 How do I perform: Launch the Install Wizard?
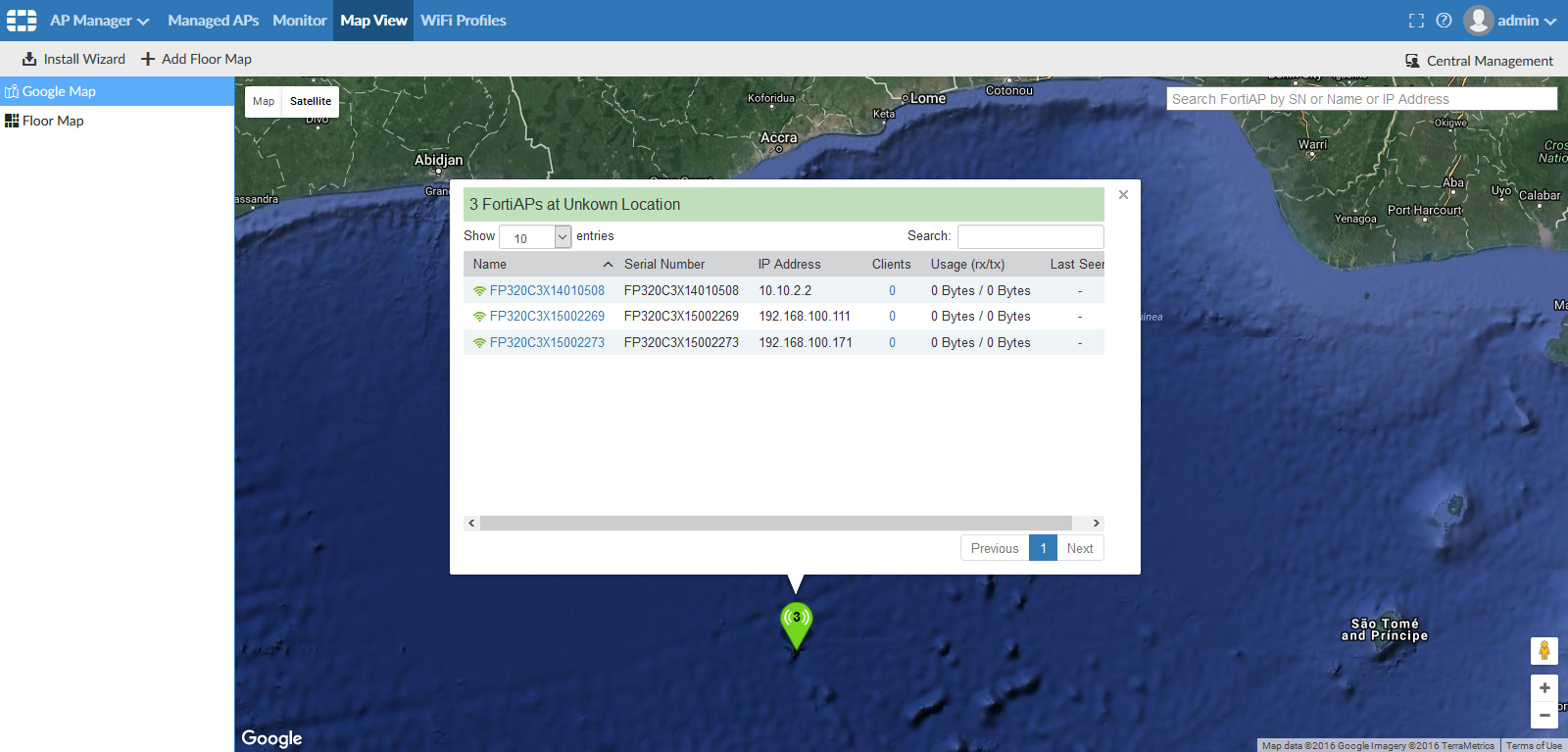click(74, 59)
